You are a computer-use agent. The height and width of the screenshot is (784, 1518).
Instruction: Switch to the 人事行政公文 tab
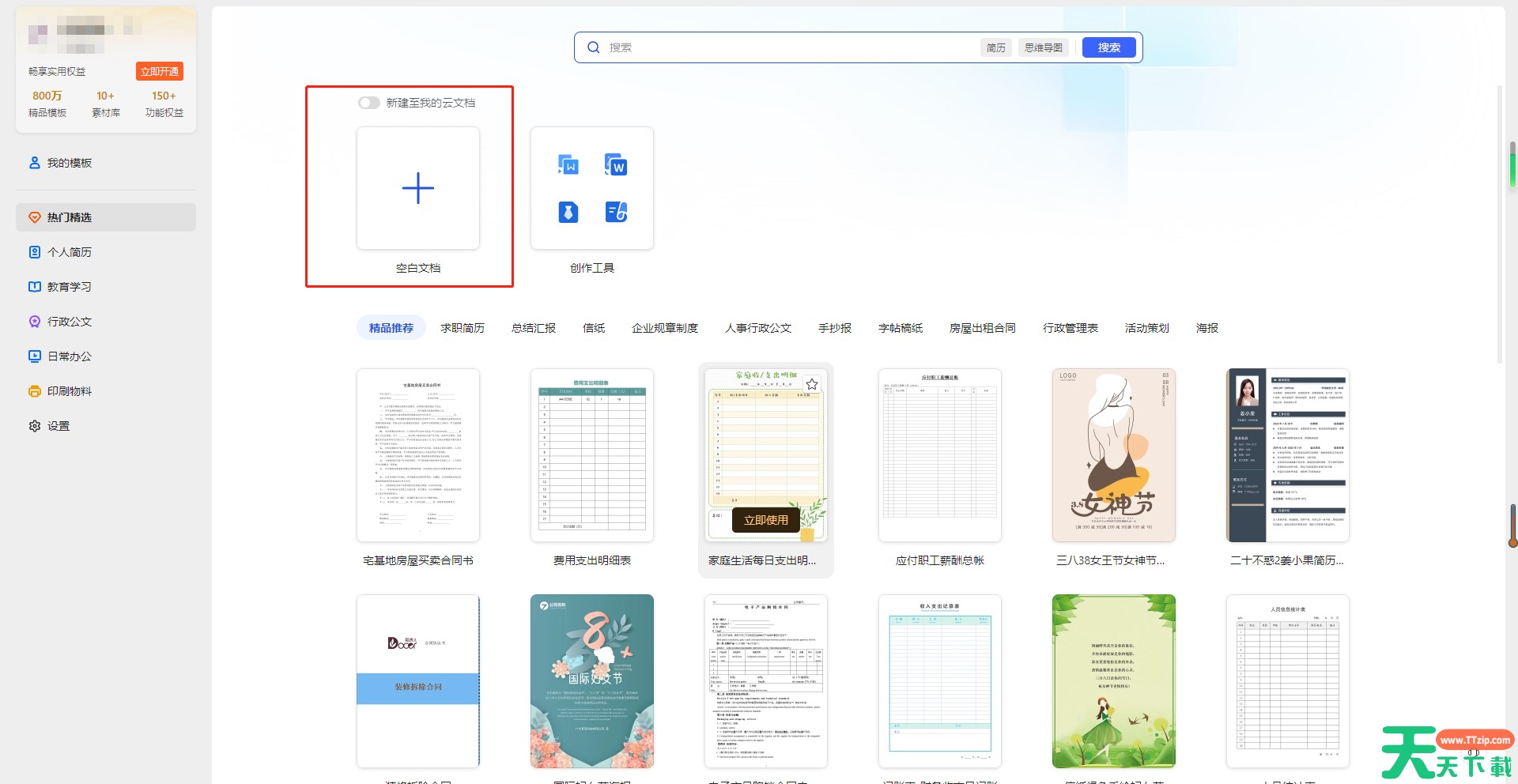click(758, 328)
